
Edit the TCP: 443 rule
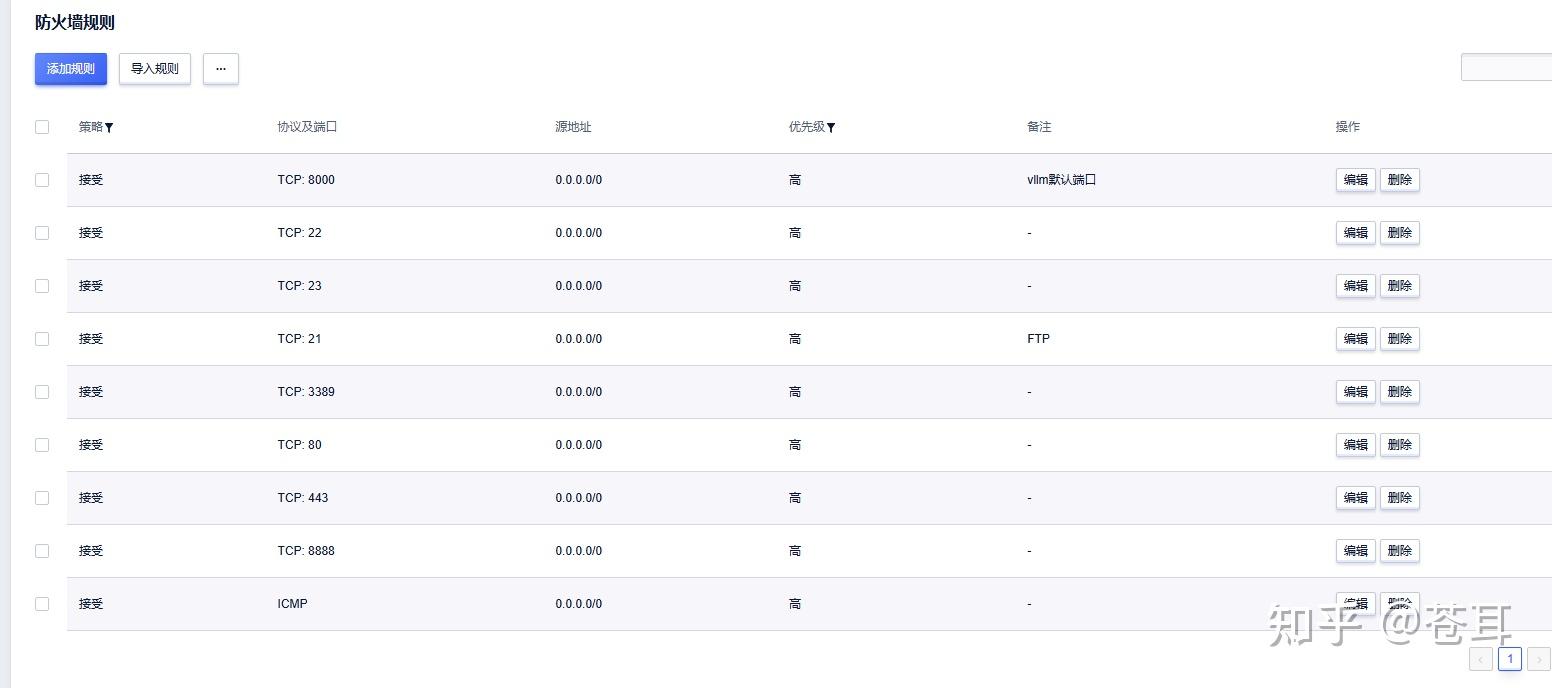1355,498
